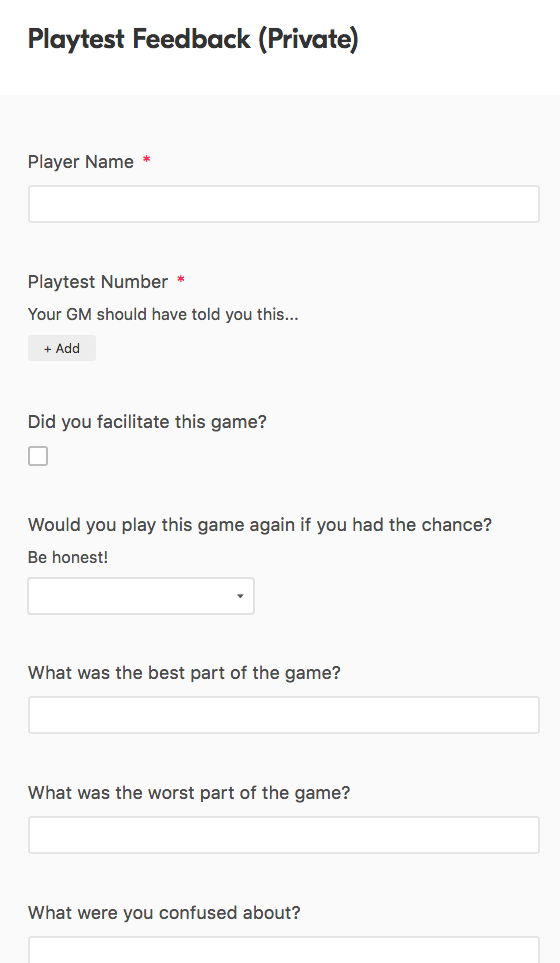Click the Playtest Number label
Image resolution: width=560 pixels, height=963 pixels.
[x=98, y=282]
